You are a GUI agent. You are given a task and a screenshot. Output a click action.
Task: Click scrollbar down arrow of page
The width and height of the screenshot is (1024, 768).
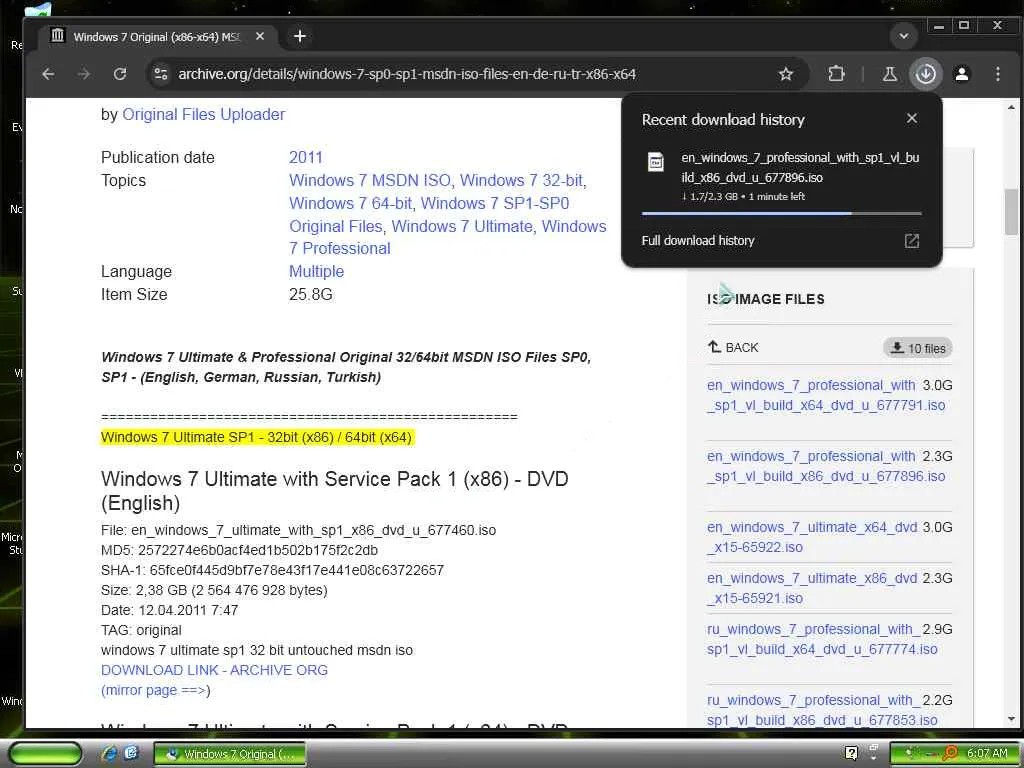1011,719
